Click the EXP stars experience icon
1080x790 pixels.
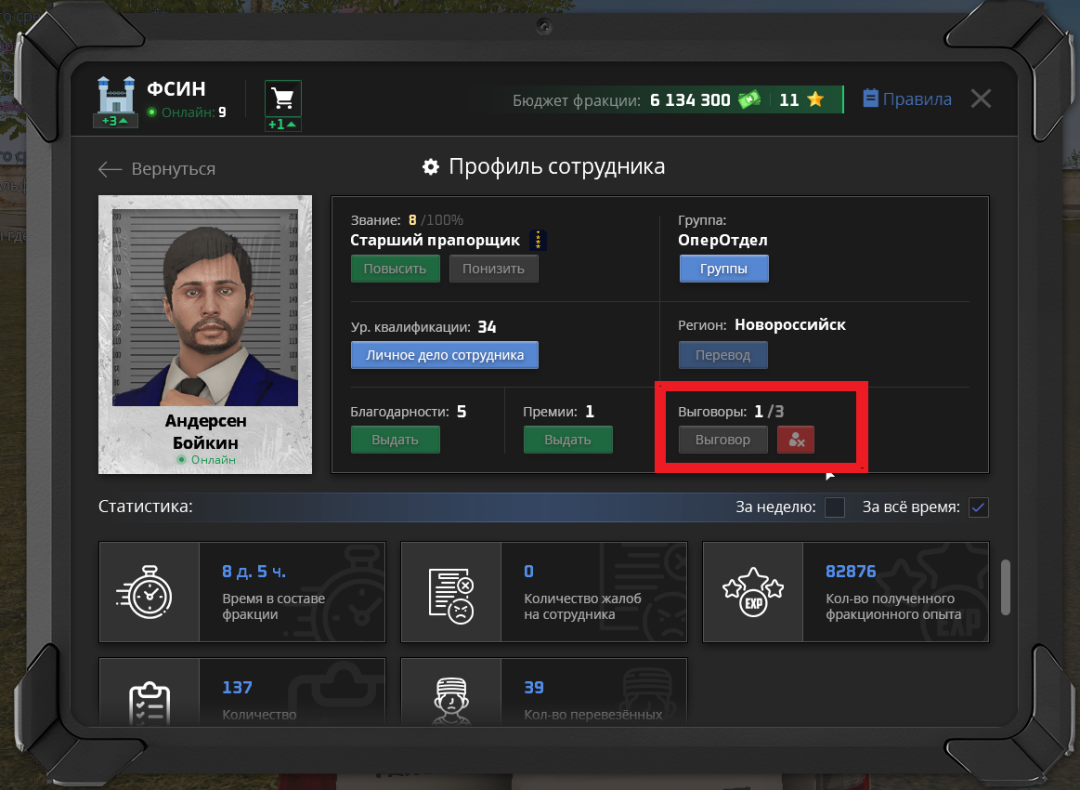[752, 592]
